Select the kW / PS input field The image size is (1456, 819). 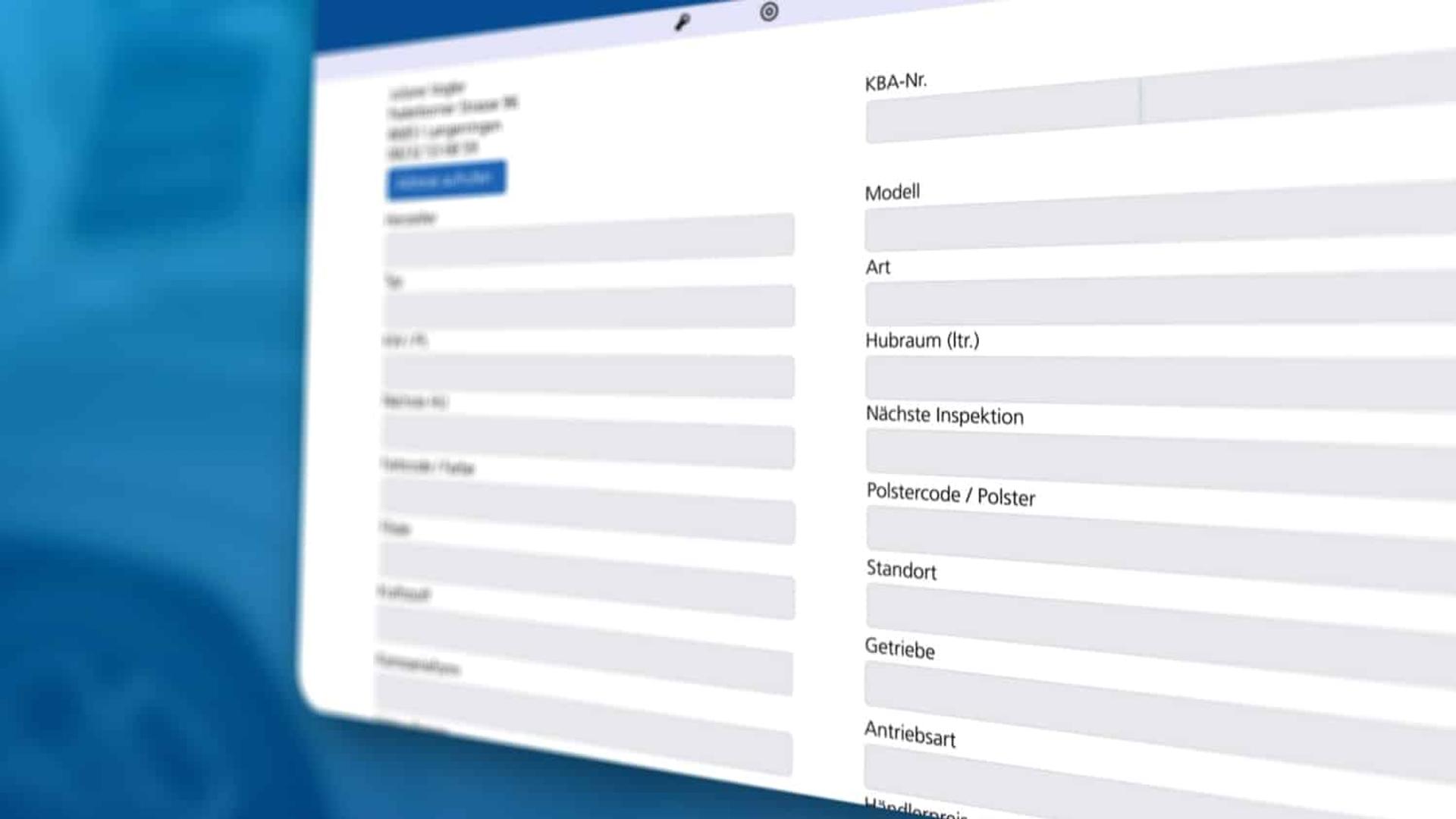point(588,377)
